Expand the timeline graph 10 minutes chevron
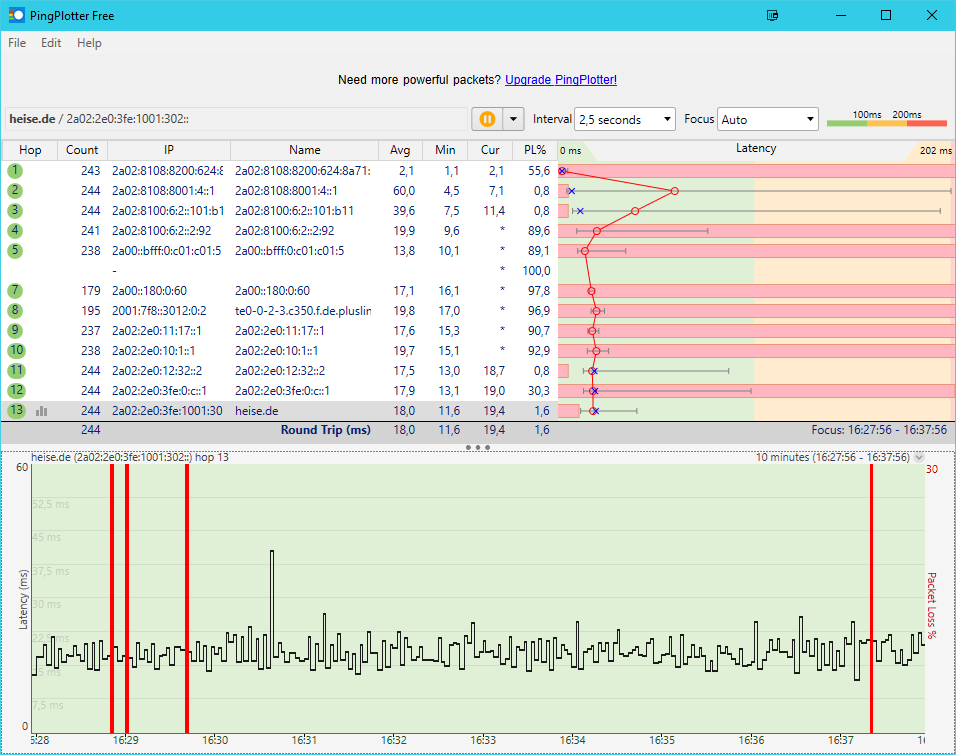 pos(919,457)
